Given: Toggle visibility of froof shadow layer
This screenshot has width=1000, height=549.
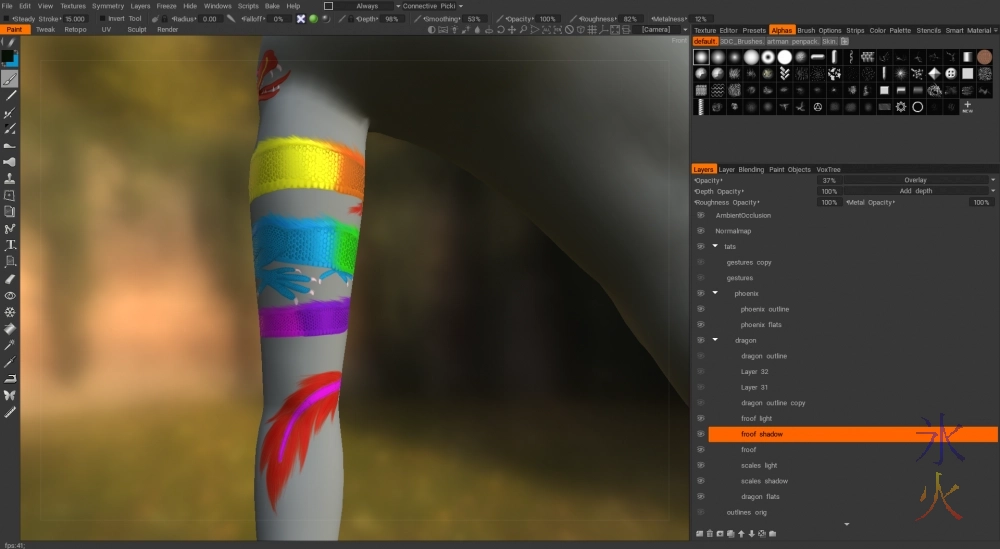Looking at the screenshot, I should click(700, 434).
